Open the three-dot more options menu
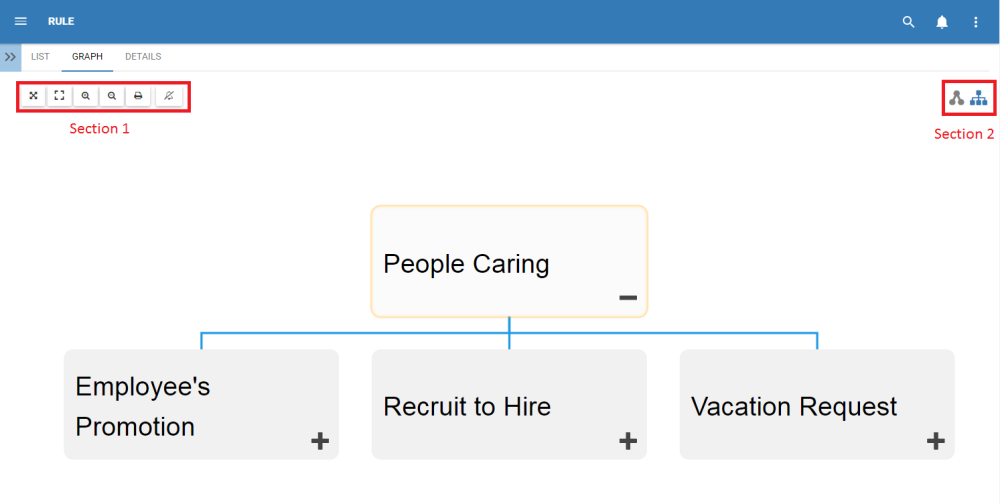 tap(976, 22)
